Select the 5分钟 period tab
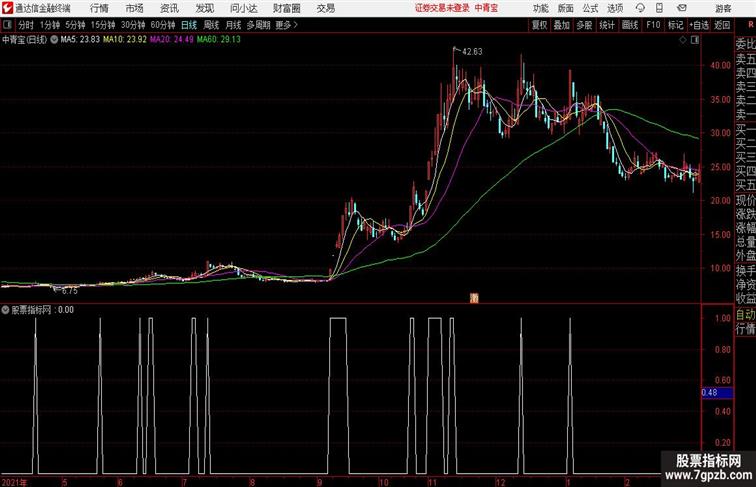This screenshot has width=756, height=487. coord(75,25)
